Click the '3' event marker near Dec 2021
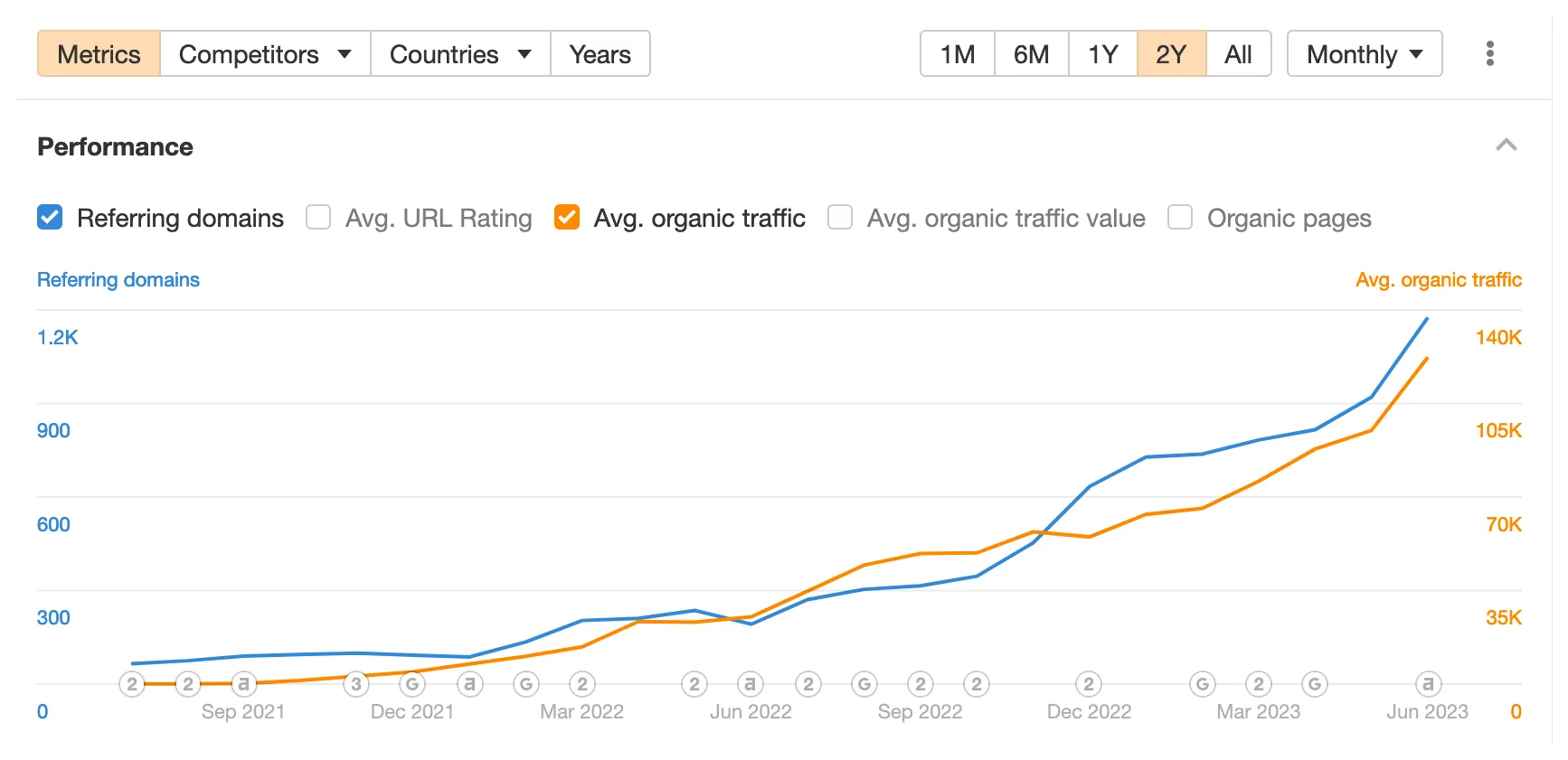The image size is (1568, 760). pyautogui.click(x=356, y=684)
